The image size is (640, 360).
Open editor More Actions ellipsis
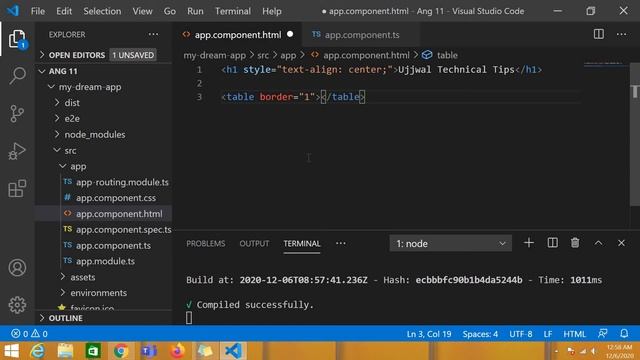(621, 34)
